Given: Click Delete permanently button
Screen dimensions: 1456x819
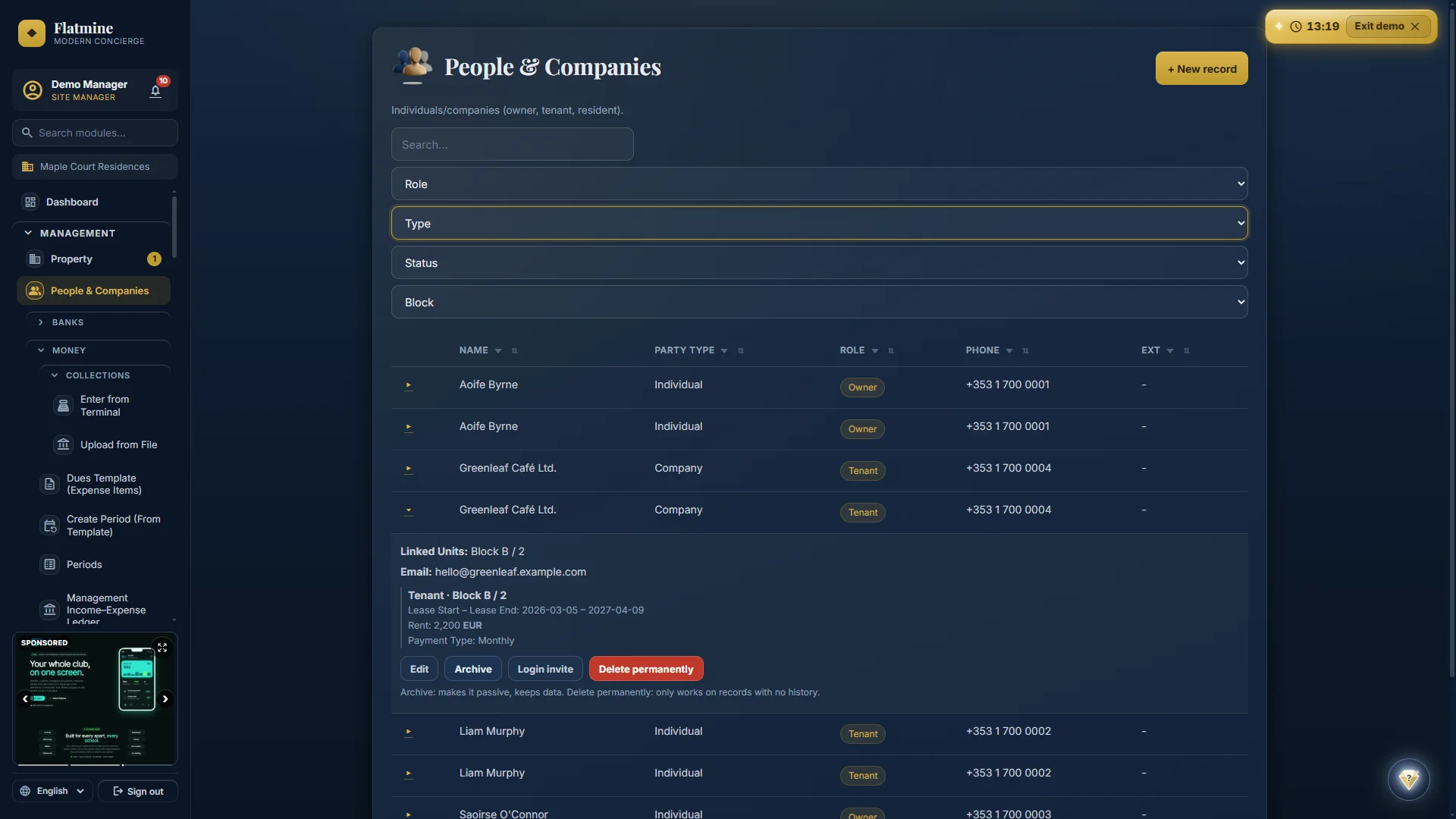Looking at the screenshot, I should click(x=646, y=670).
